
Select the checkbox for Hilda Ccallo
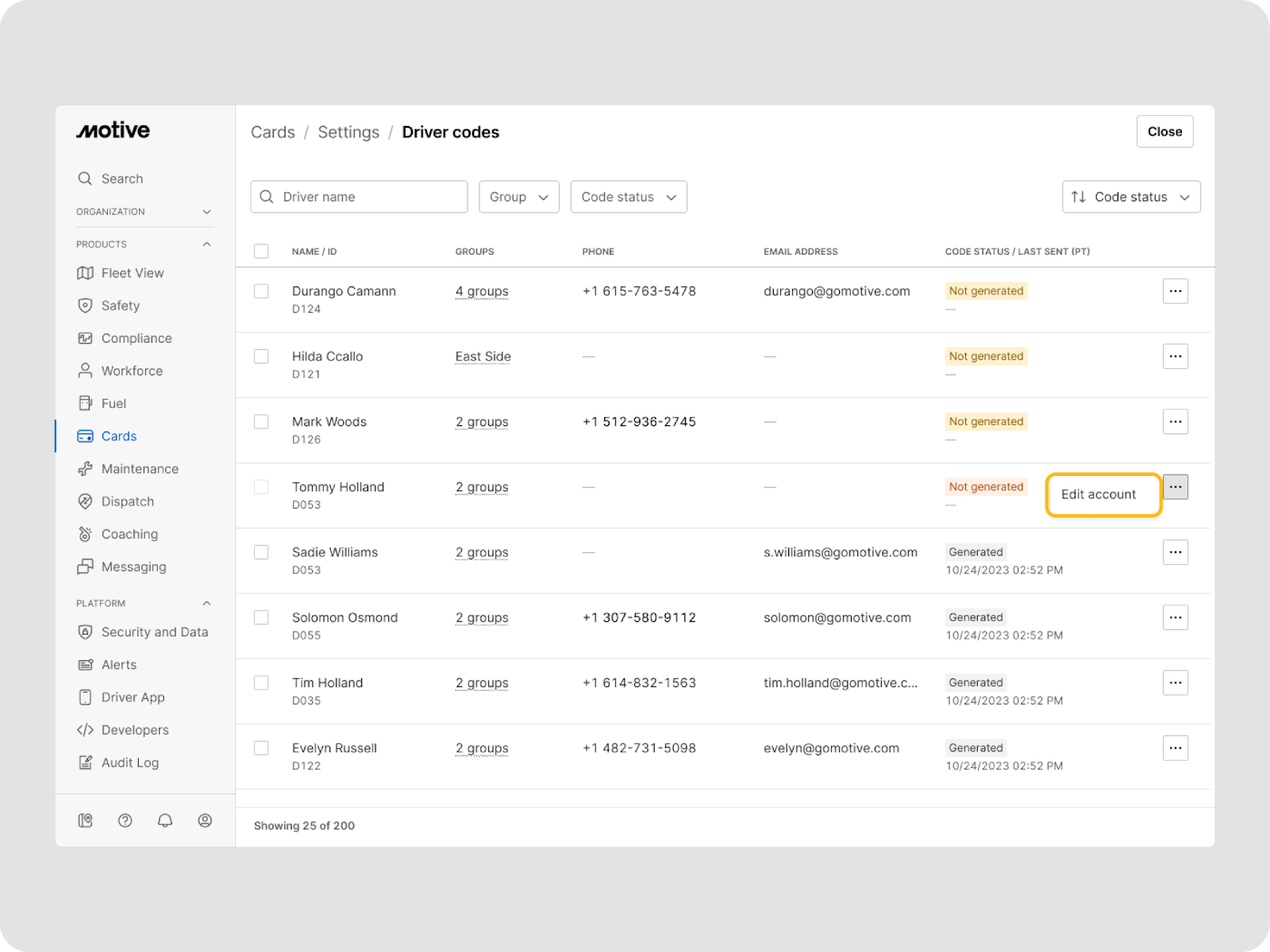[261, 356]
